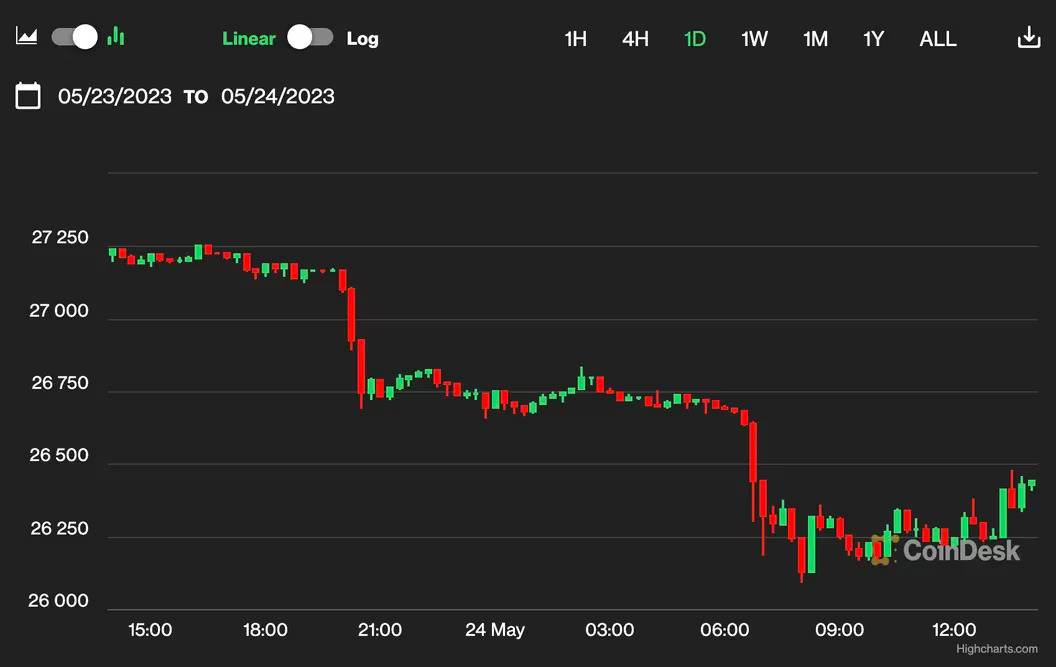The height and width of the screenshot is (667, 1056).
Task: Open the Highcharts.com credit link
Action: [x=996, y=649]
